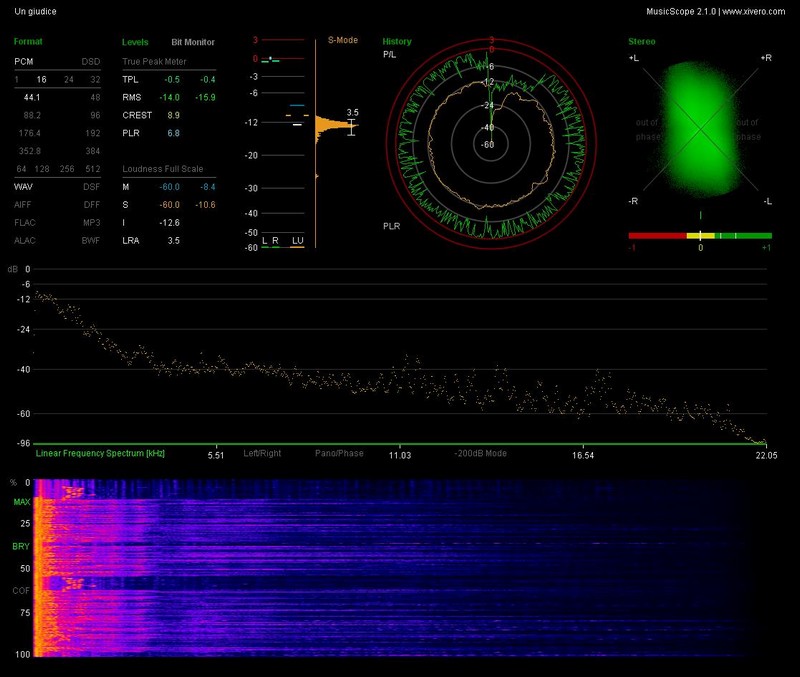Click the Format panel header
This screenshot has height=677, width=800.
coord(28,42)
